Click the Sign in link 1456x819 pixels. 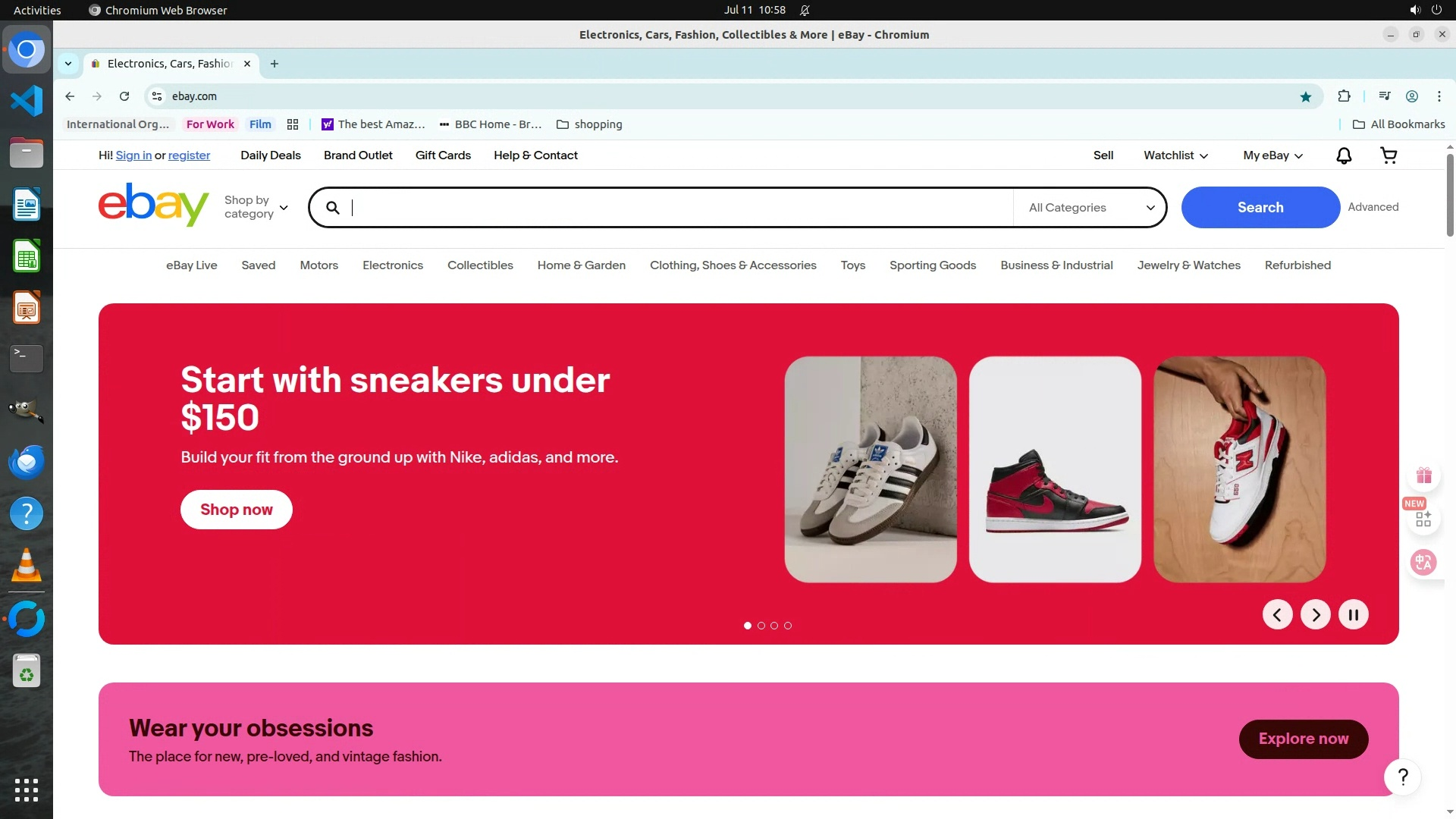pos(133,155)
